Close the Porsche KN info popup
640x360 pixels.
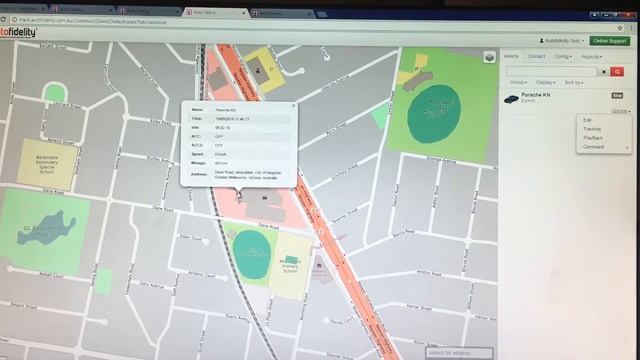293,106
